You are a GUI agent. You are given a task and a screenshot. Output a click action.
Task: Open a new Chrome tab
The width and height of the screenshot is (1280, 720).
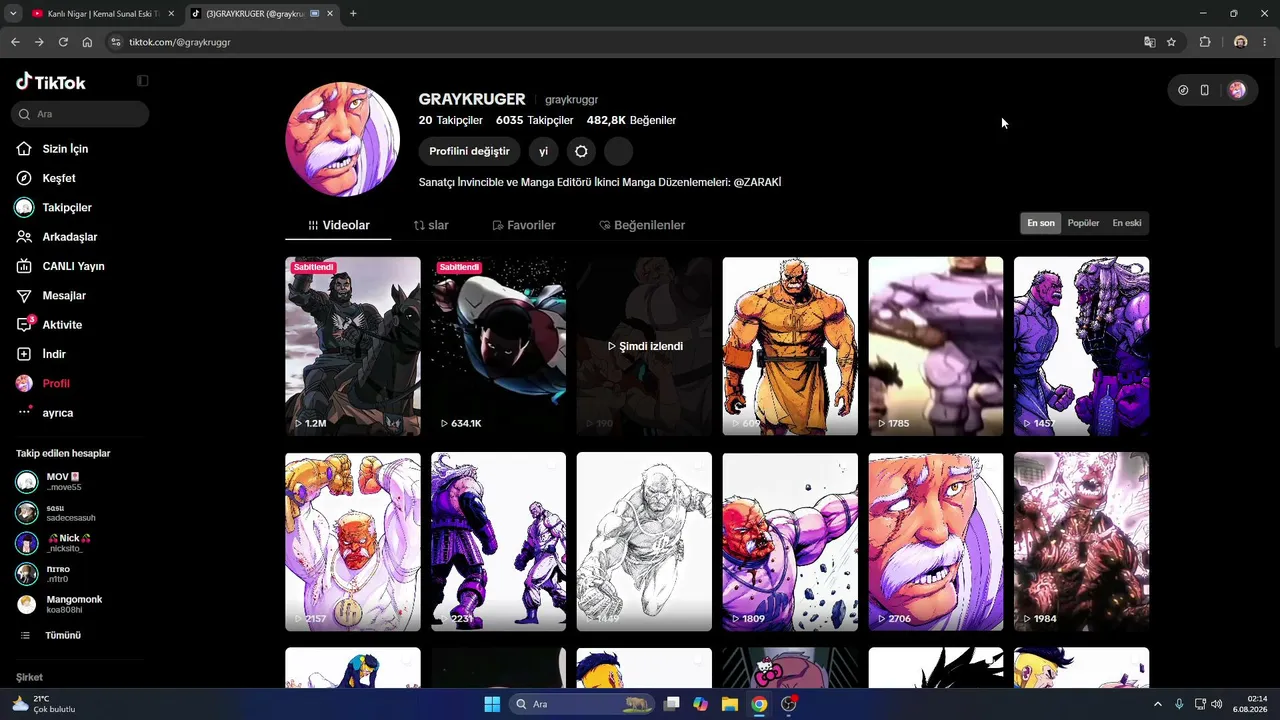[353, 14]
